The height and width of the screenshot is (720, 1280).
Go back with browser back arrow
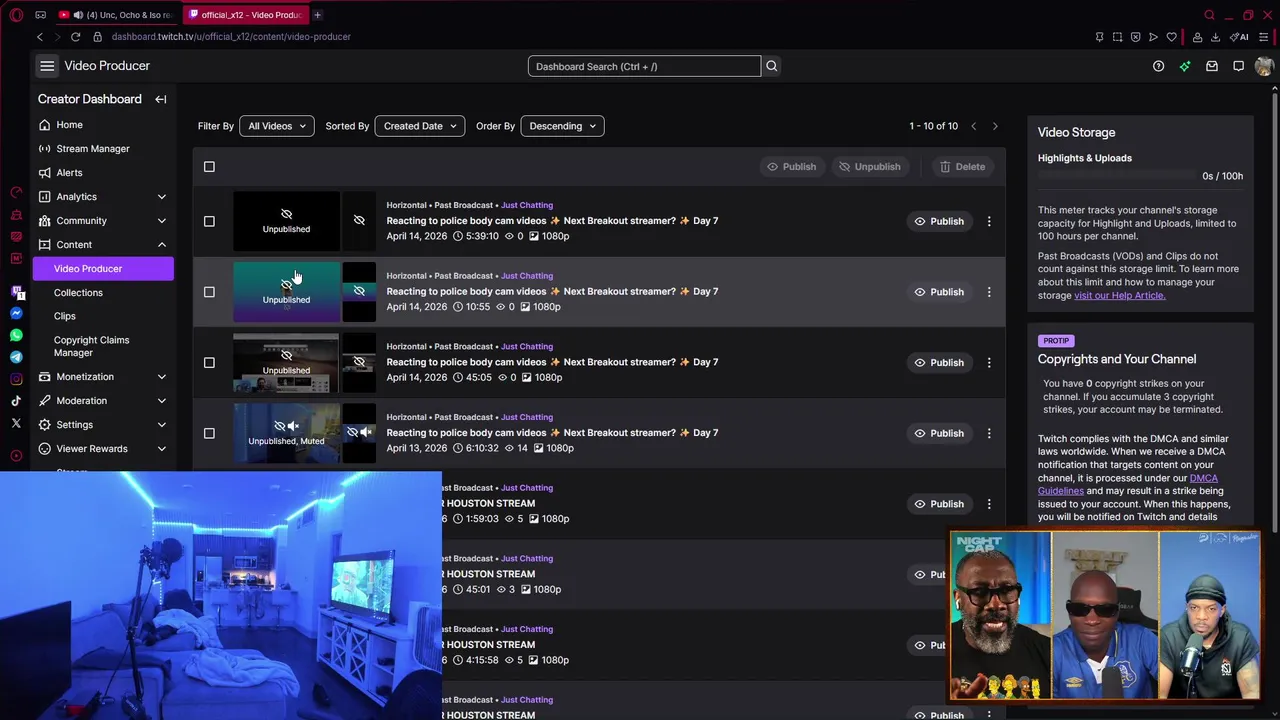pos(40,37)
